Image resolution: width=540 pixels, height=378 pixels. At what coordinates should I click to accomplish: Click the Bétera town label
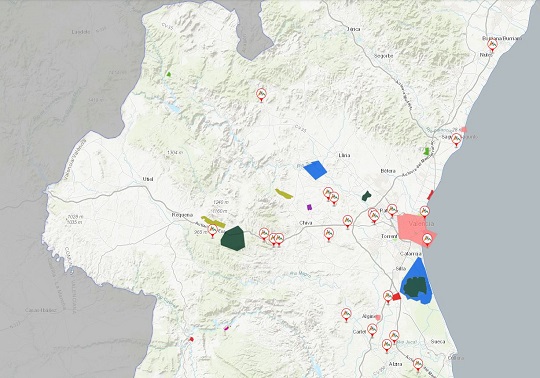[388, 171]
